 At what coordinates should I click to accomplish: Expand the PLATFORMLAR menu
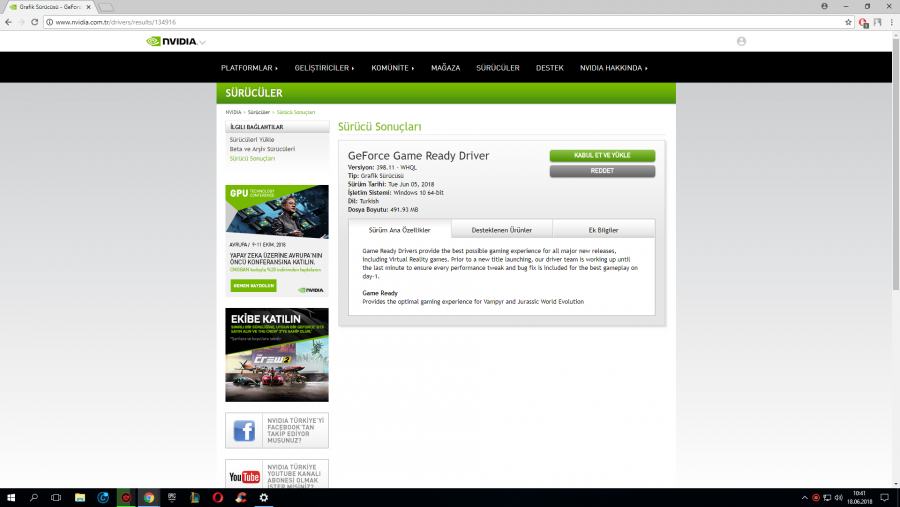point(249,68)
